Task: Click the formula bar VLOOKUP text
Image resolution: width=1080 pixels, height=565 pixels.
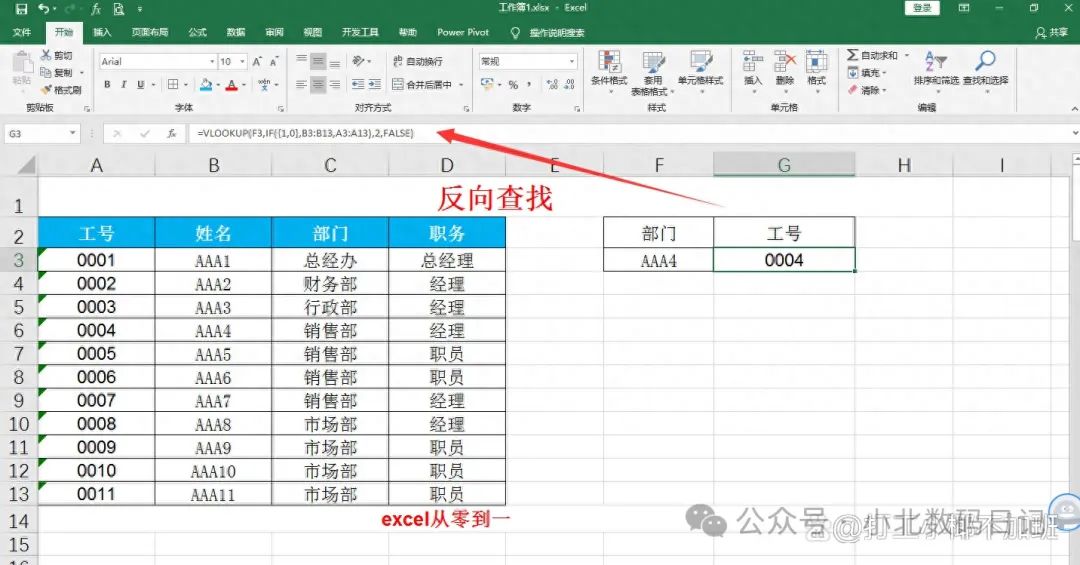Action: coord(306,133)
